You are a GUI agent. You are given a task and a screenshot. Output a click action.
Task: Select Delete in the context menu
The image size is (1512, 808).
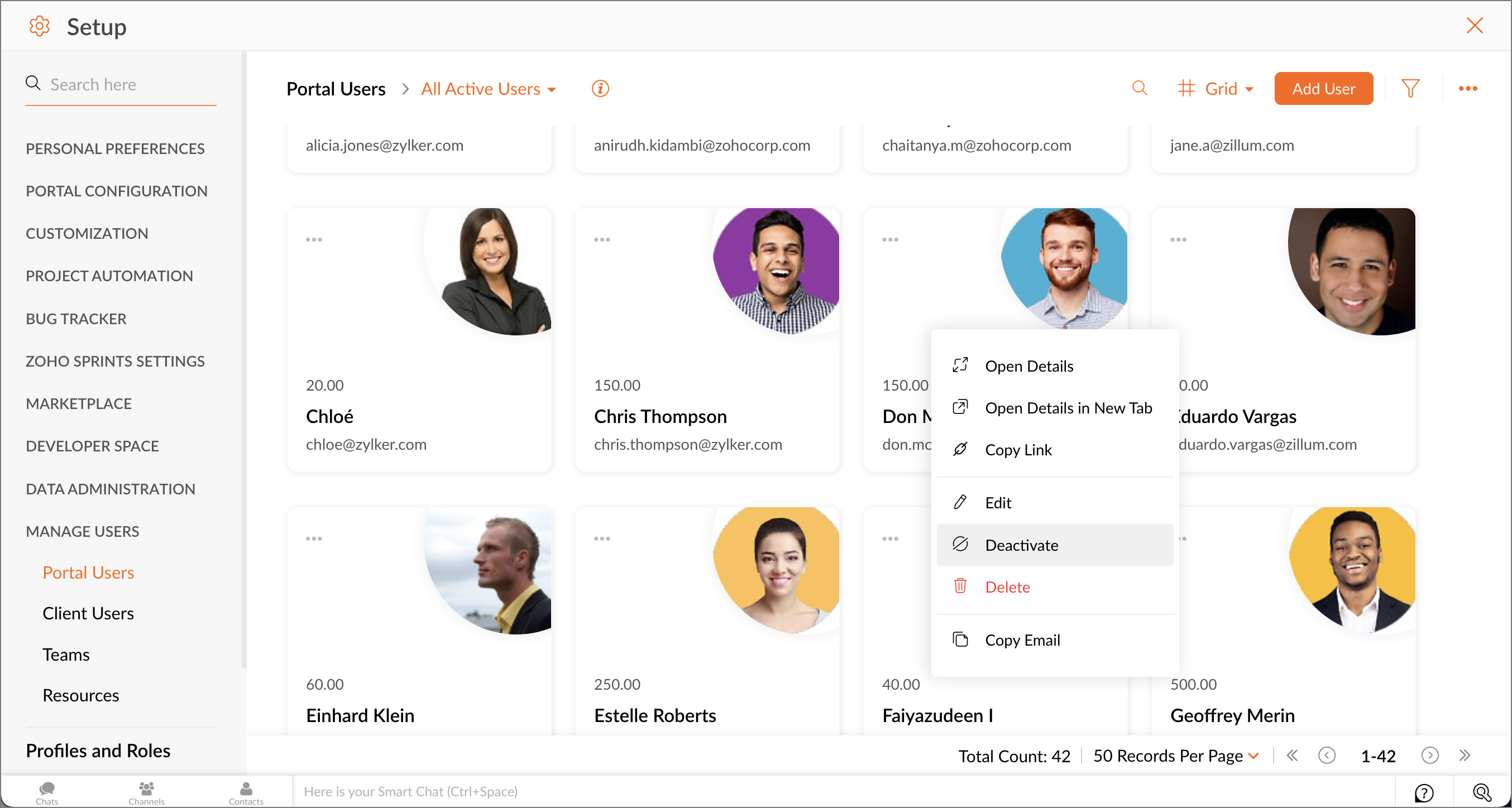(x=1007, y=587)
